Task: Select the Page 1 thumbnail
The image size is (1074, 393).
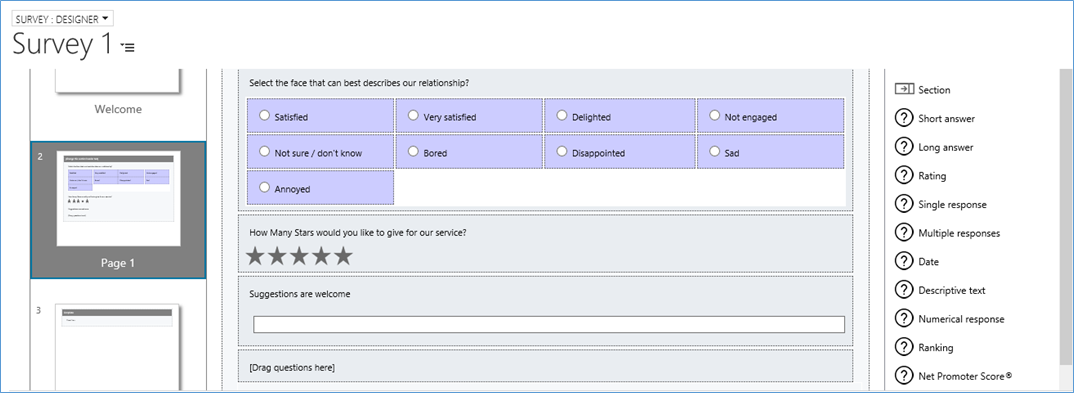Action: [118, 199]
